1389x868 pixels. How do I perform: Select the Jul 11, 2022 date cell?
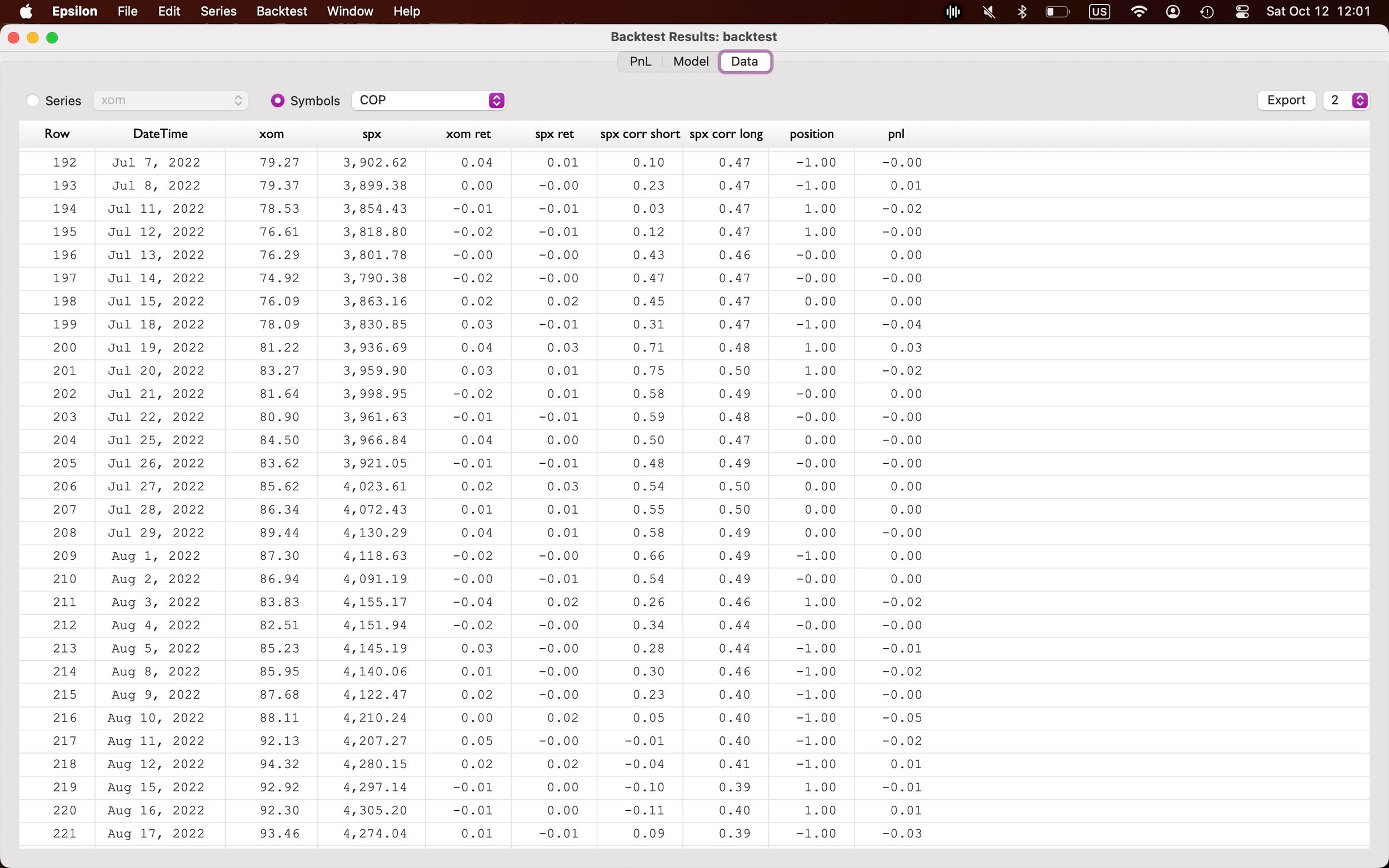(x=156, y=209)
